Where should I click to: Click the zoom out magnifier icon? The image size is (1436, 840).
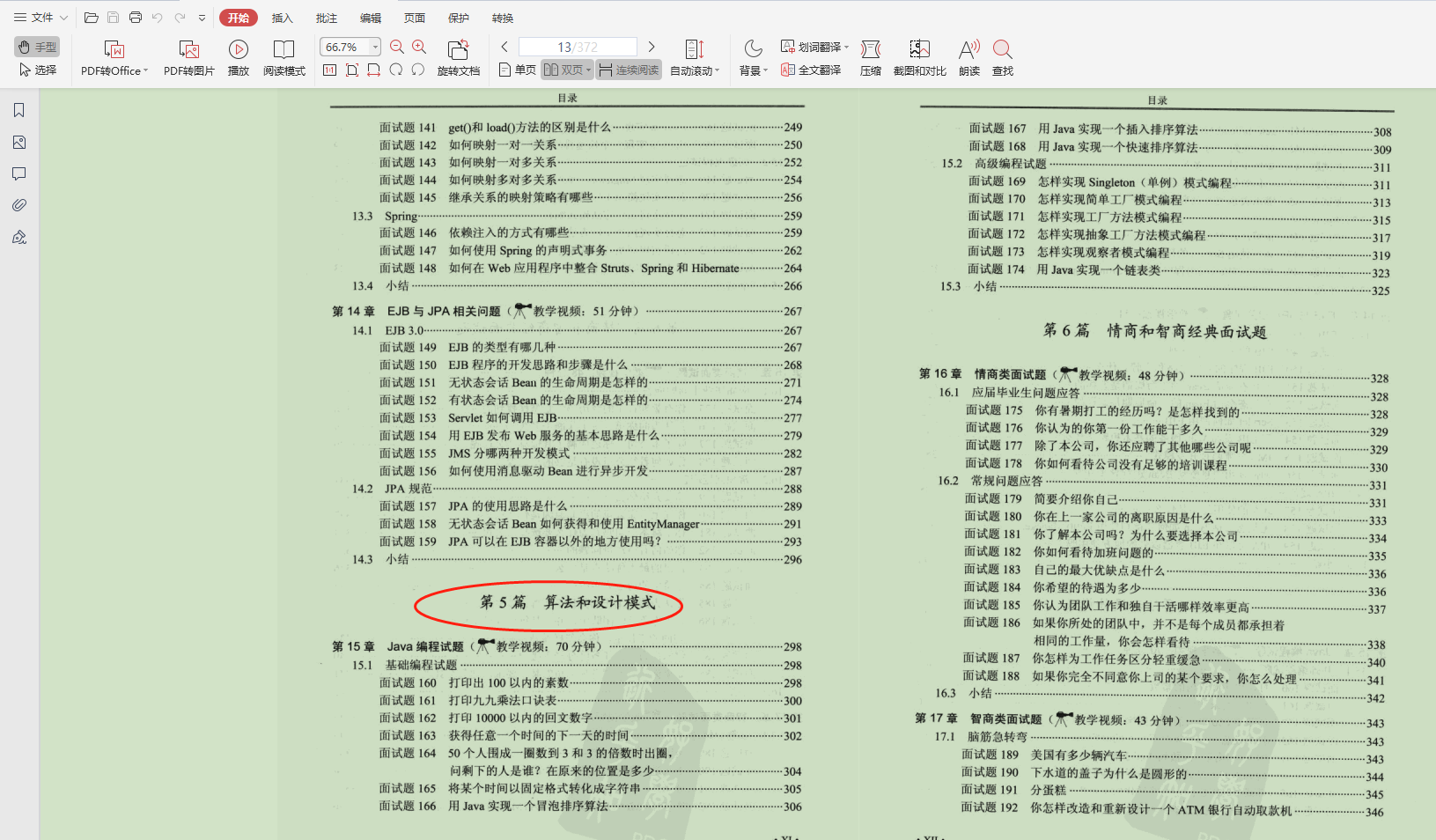pos(397,47)
